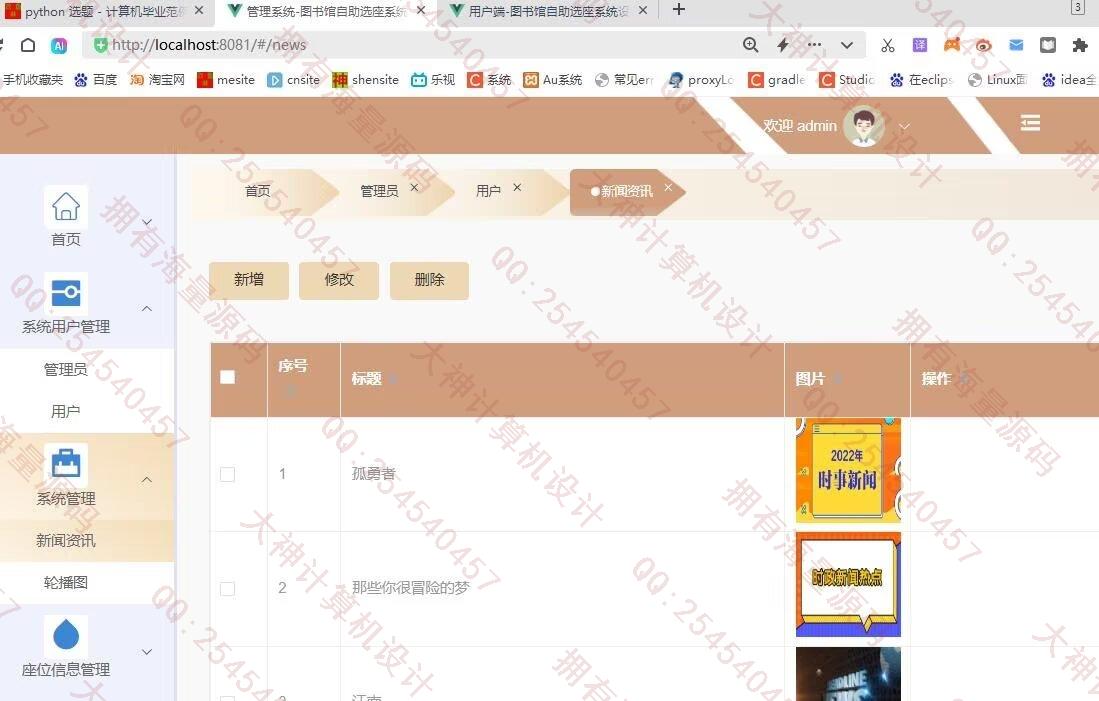Open the admin user dropdown arrow

[904, 127]
